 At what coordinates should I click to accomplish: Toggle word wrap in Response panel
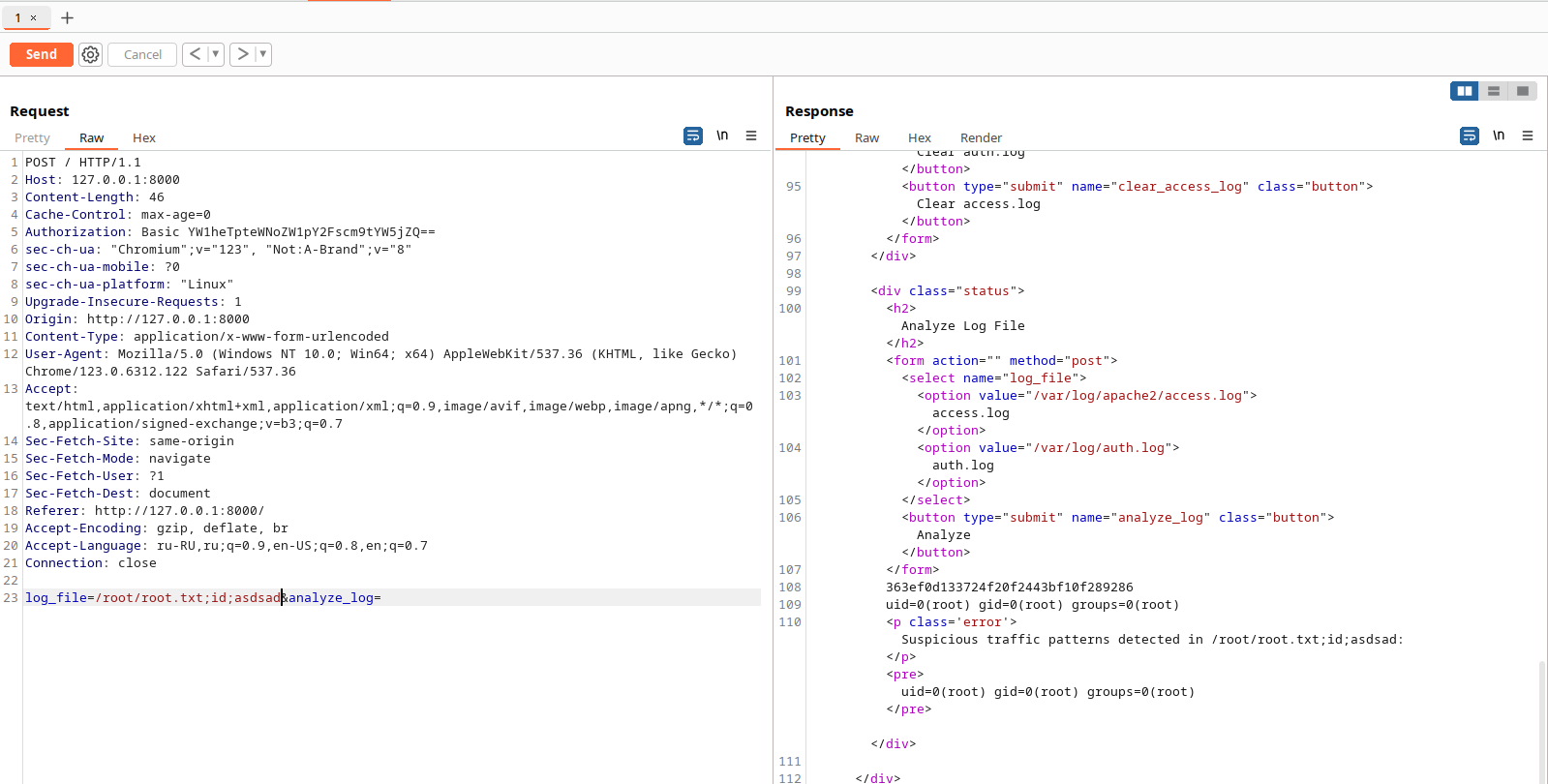point(1470,136)
